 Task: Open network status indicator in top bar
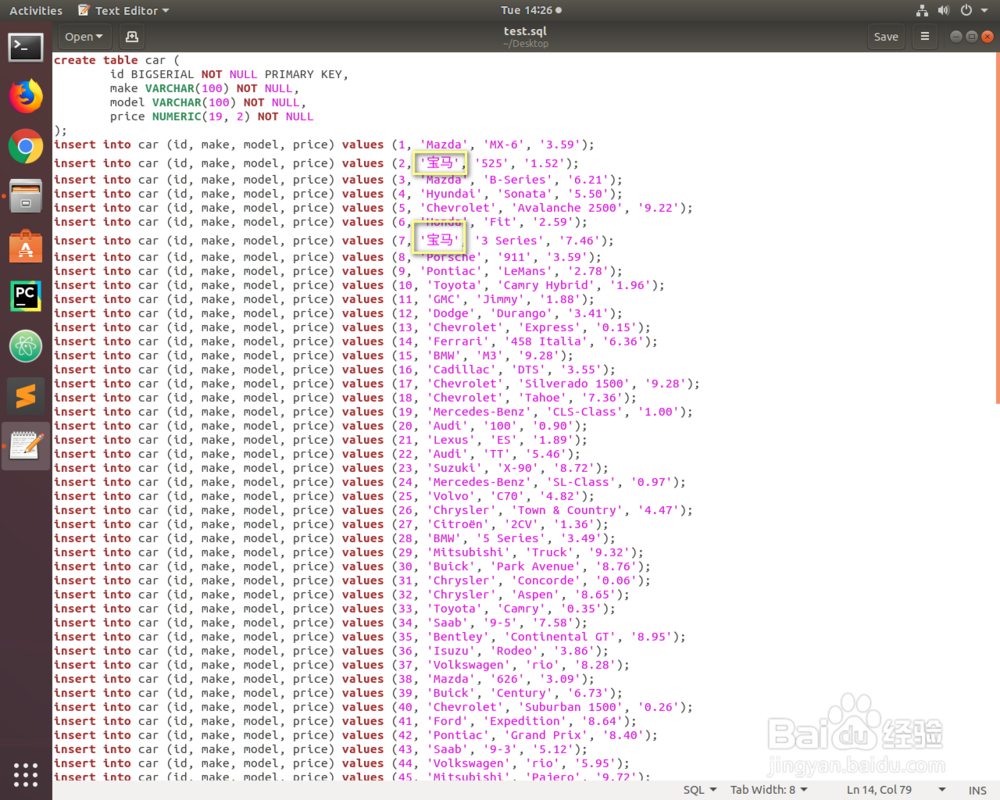[922, 10]
